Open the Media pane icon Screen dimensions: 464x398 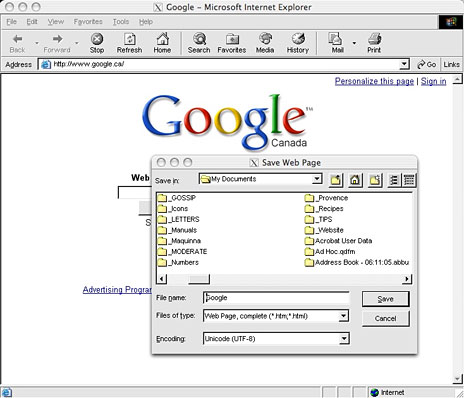point(265,43)
